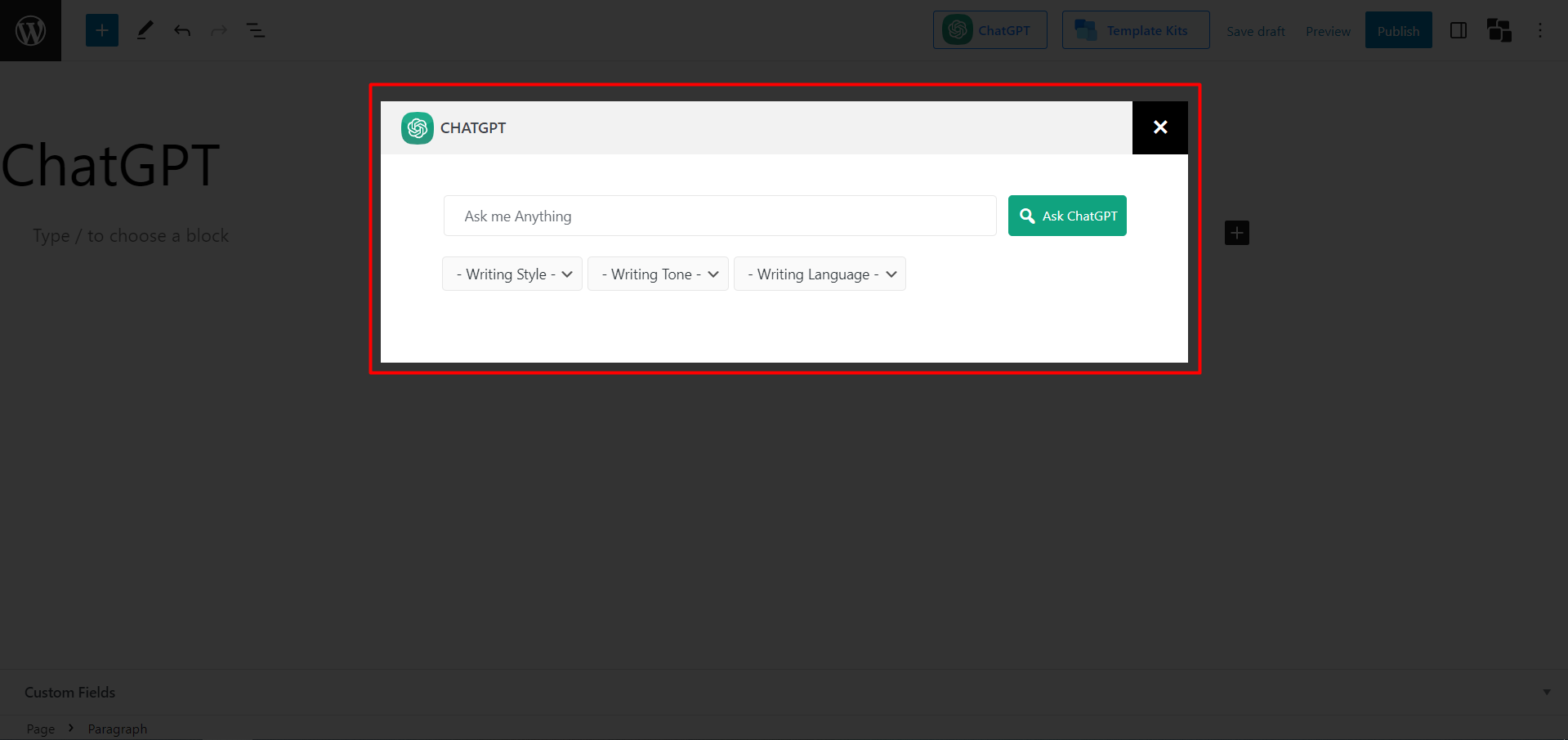This screenshot has height=740, width=1568.
Task: Open the Patterns library icon
Action: point(1499,30)
